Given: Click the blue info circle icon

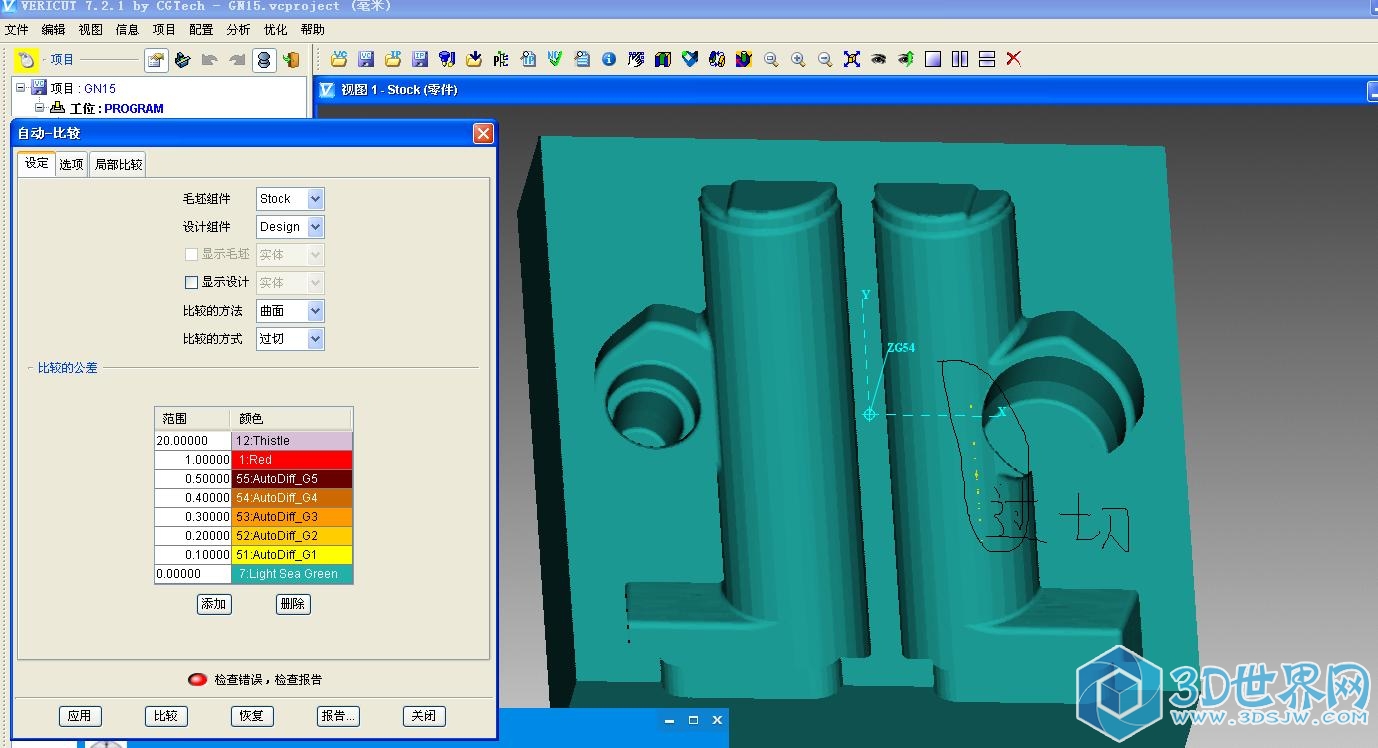Looking at the screenshot, I should (x=609, y=59).
